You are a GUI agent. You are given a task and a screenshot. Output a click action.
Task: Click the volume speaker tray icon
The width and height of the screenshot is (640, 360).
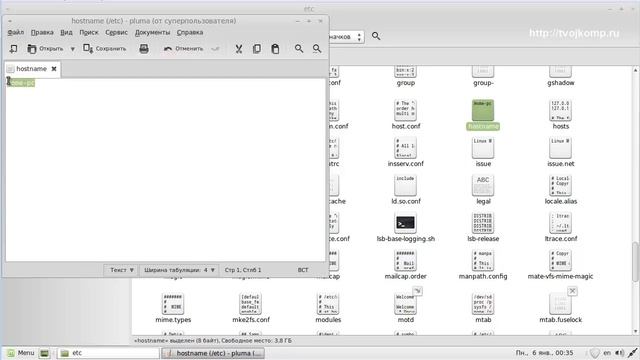[x=619, y=353]
